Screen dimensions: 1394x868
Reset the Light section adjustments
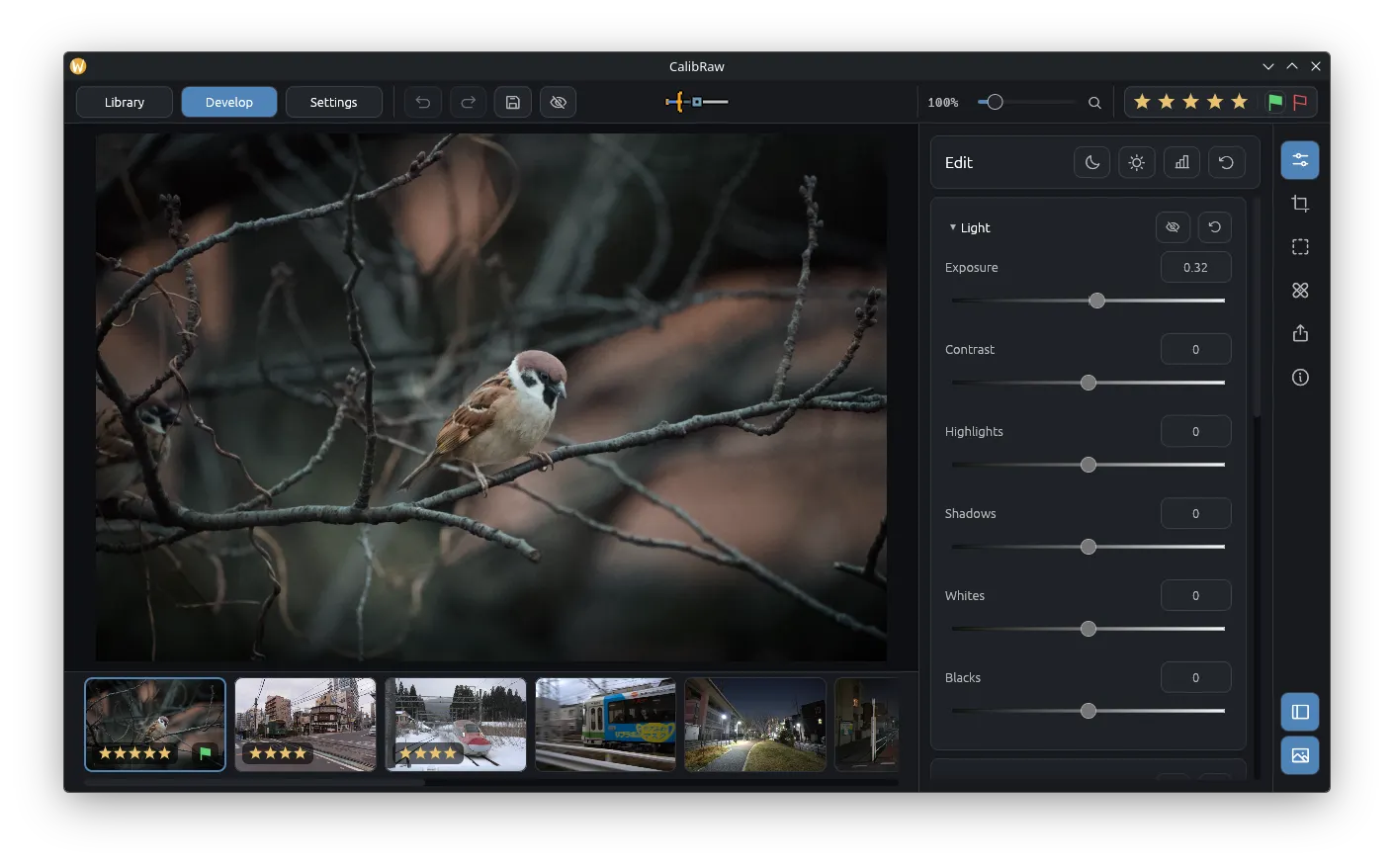coord(1215,227)
